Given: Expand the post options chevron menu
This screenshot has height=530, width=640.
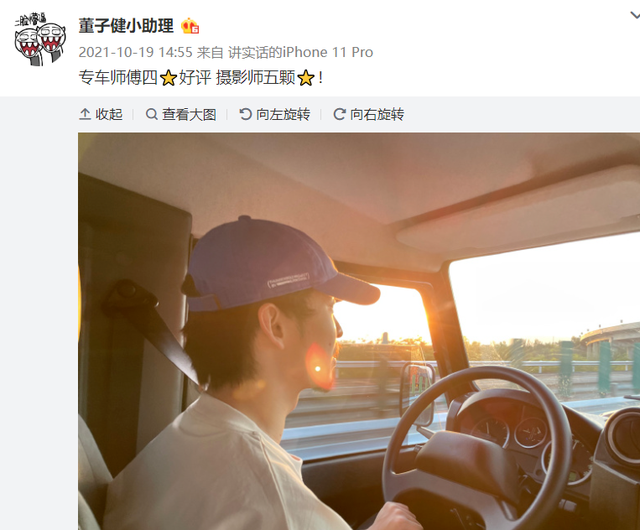Looking at the screenshot, I should pyautogui.click(x=635, y=16).
